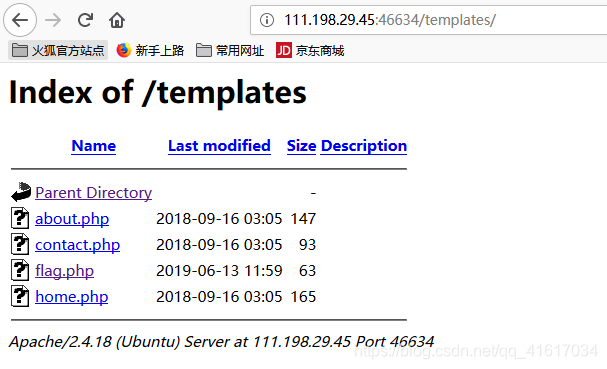Click the file icon beside contact.php

pos(20,244)
